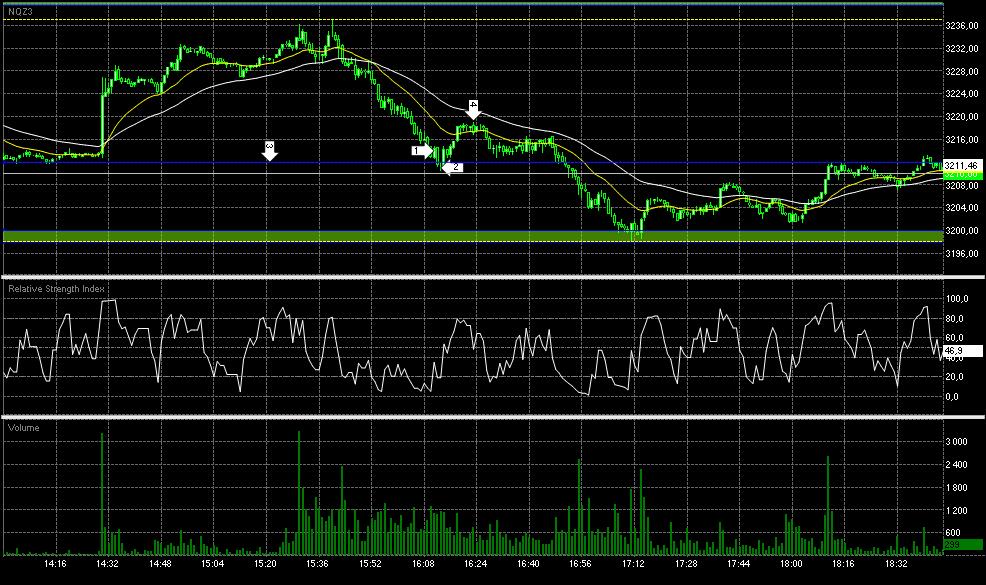Click the 46,9 RSI value tag
The height and width of the screenshot is (585, 986).
tap(962, 350)
